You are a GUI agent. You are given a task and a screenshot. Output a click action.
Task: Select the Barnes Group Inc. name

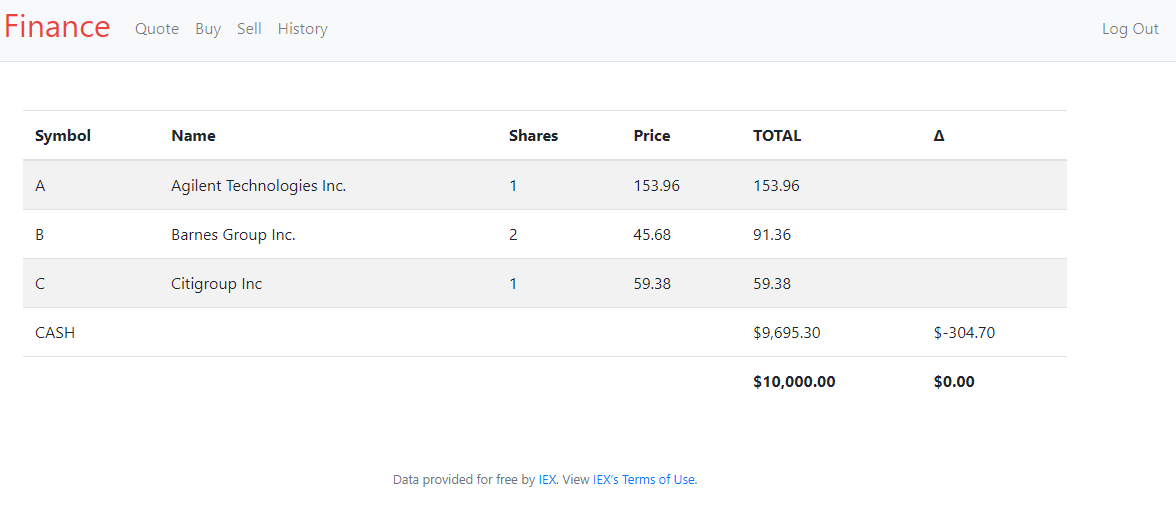(233, 235)
